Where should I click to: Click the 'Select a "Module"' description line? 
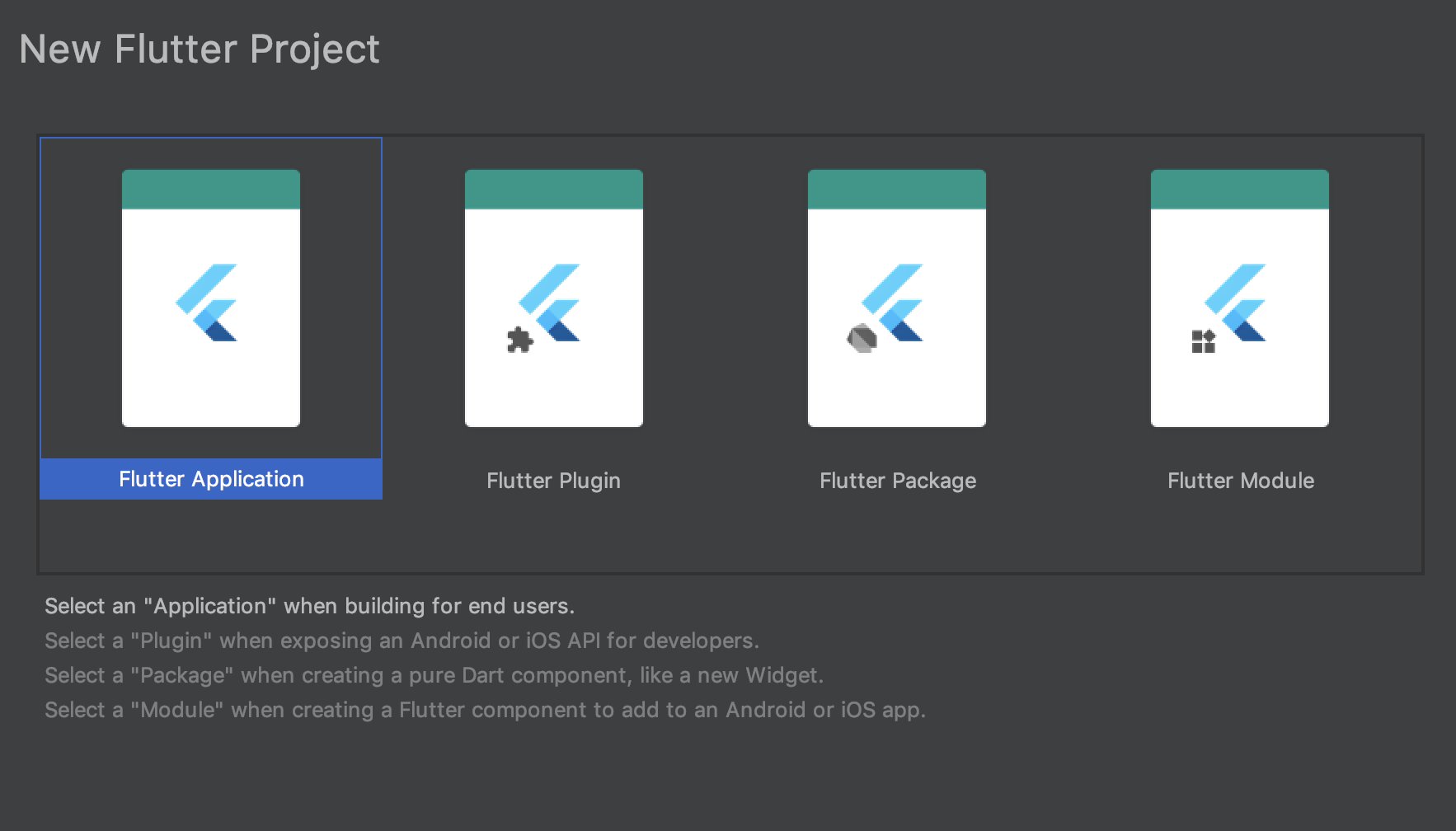[485, 710]
